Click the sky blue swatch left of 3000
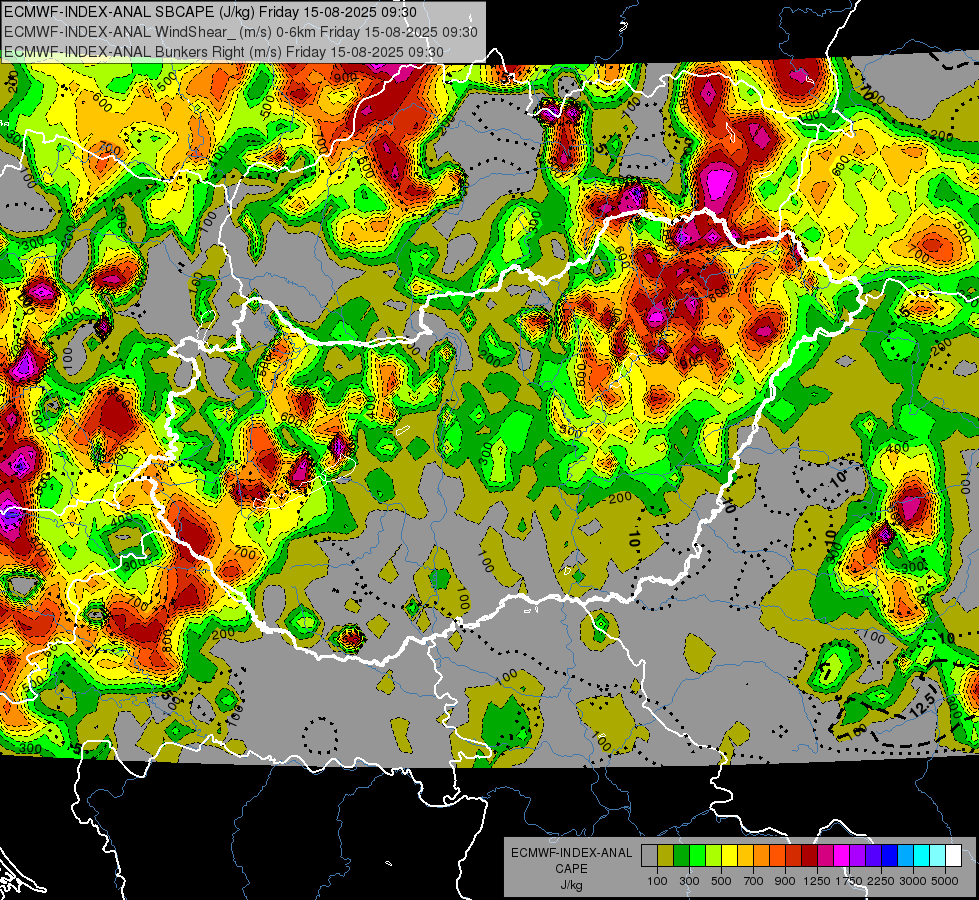Viewport: 979px width, 900px height. 905,856
